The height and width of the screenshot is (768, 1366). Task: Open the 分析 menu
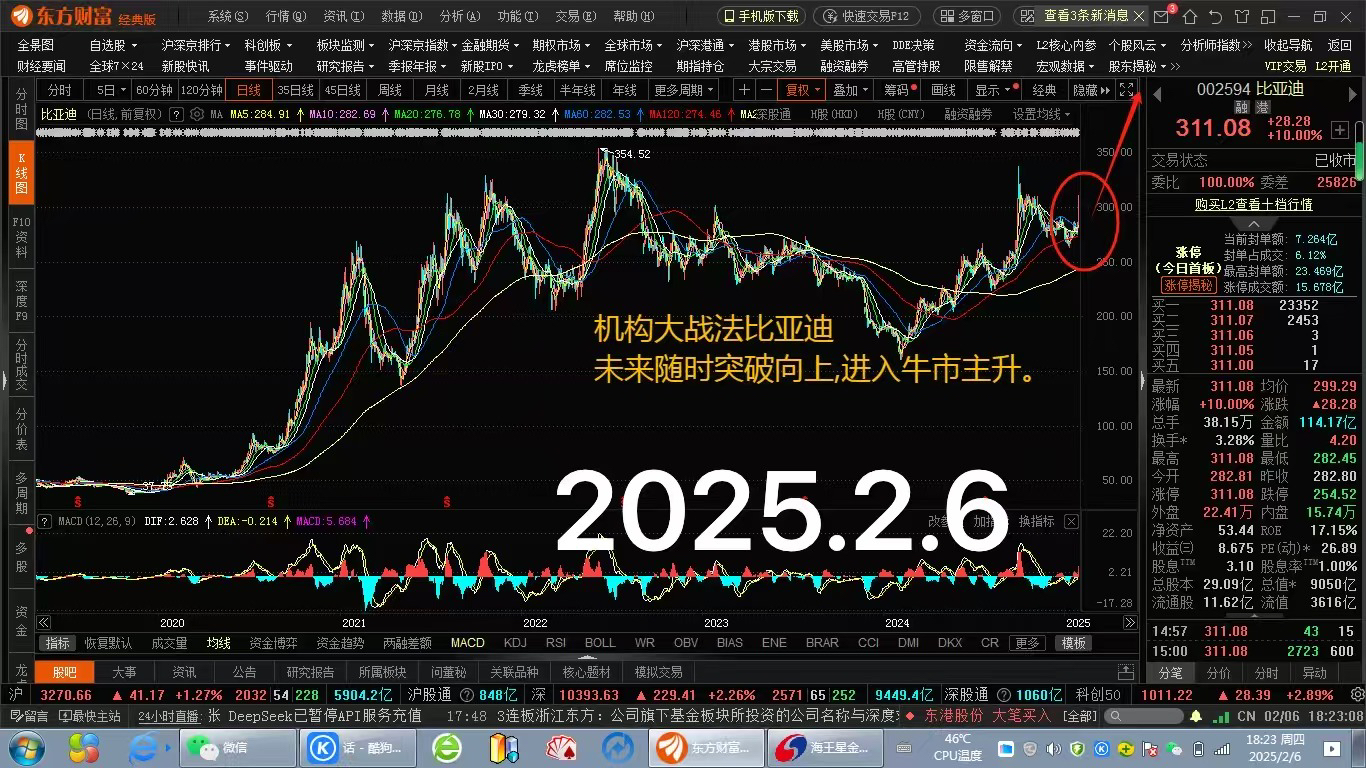click(459, 17)
